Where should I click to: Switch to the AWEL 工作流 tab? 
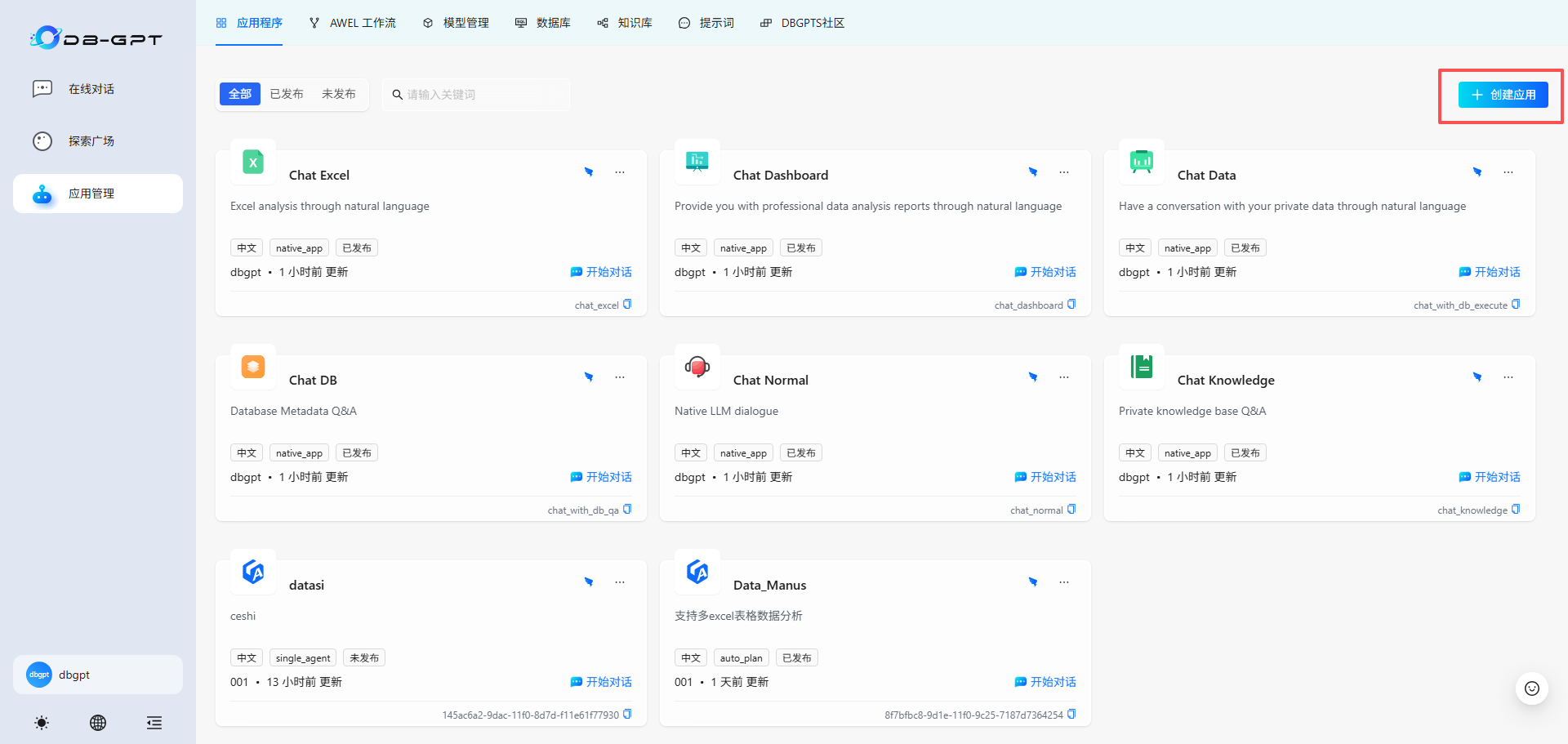353,23
